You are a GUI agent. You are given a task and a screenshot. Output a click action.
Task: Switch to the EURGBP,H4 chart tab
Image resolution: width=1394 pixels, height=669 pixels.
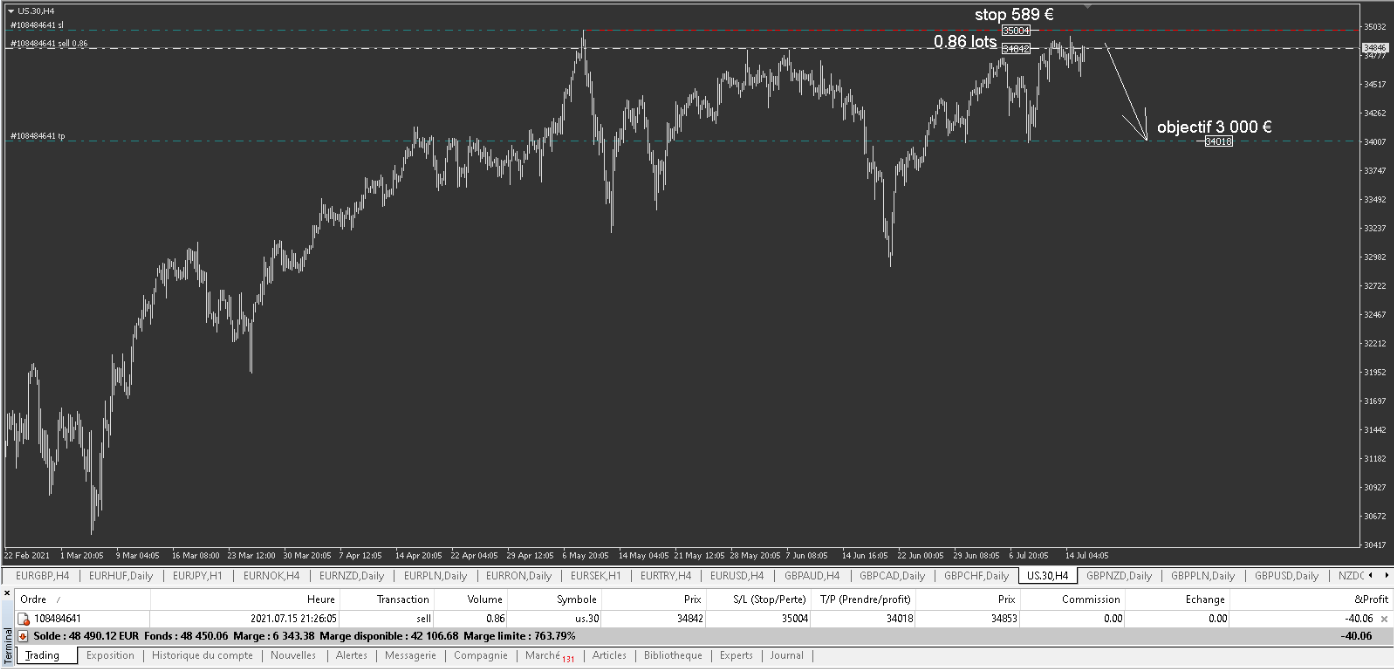[x=42, y=576]
